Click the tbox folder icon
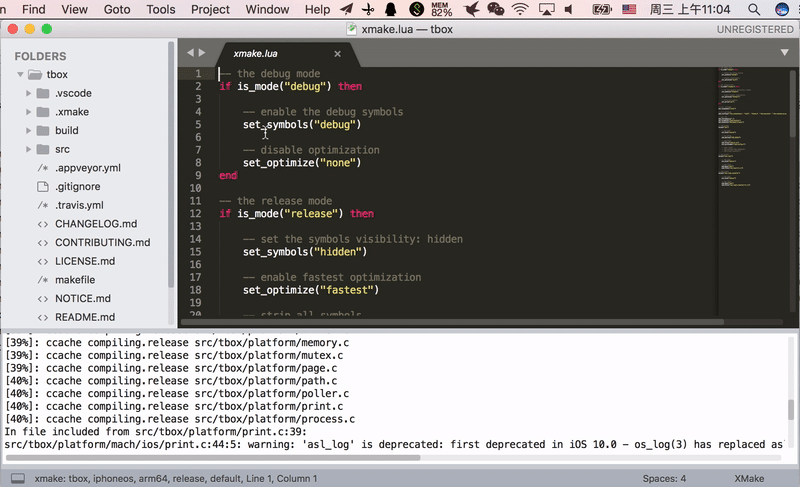This screenshot has height=487, width=800. pyautogui.click(x=35, y=74)
